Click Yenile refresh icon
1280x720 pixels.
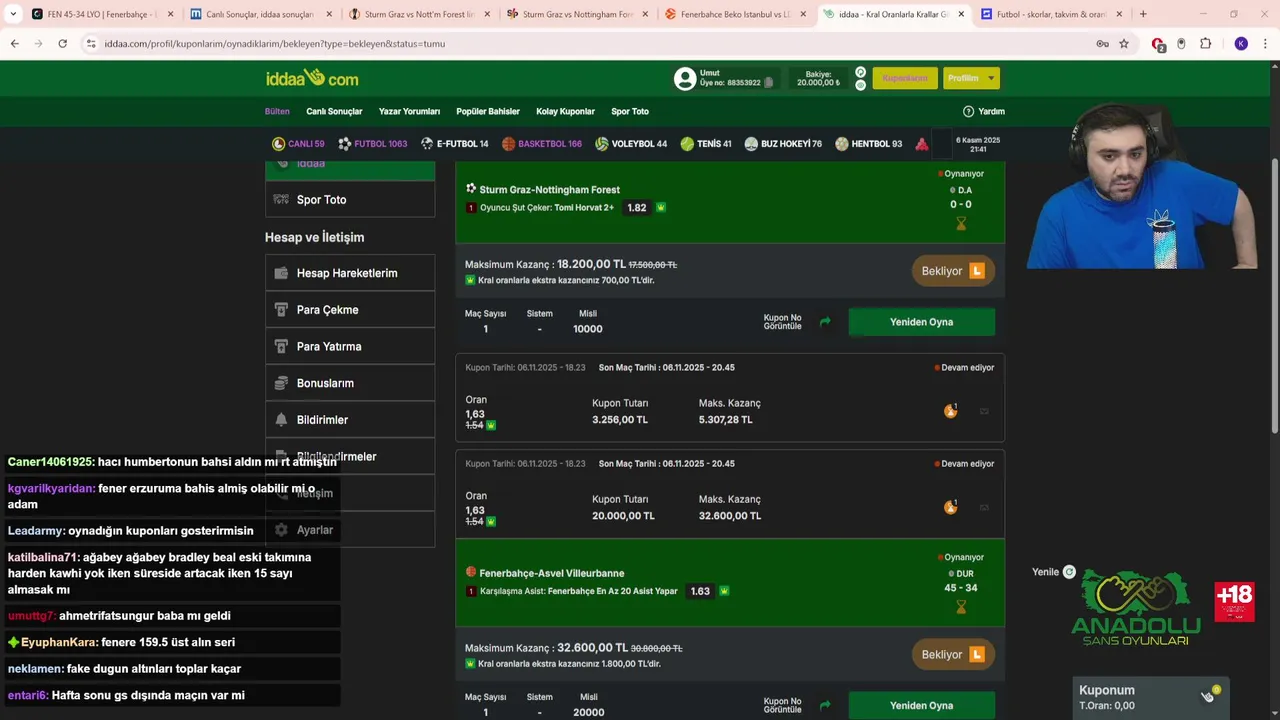coord(1069,572)
